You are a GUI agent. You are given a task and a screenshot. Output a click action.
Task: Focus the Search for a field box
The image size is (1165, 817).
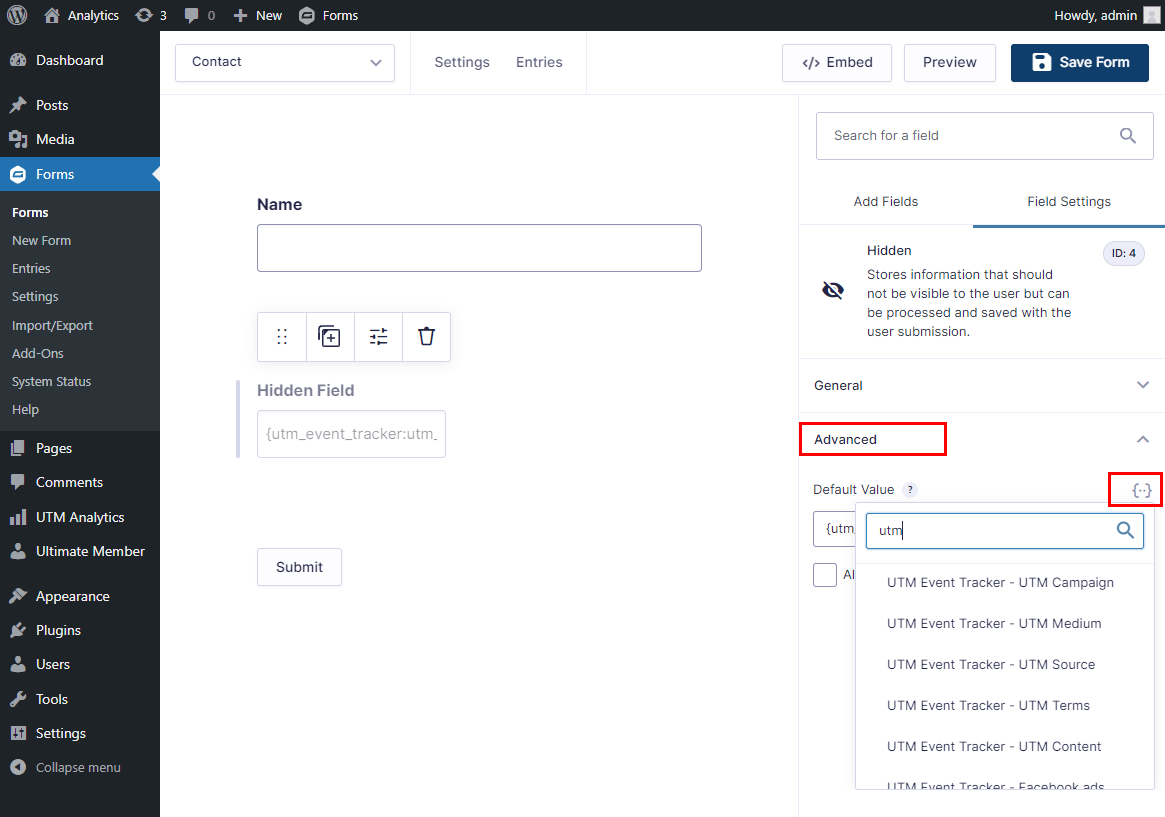[984, 136]
